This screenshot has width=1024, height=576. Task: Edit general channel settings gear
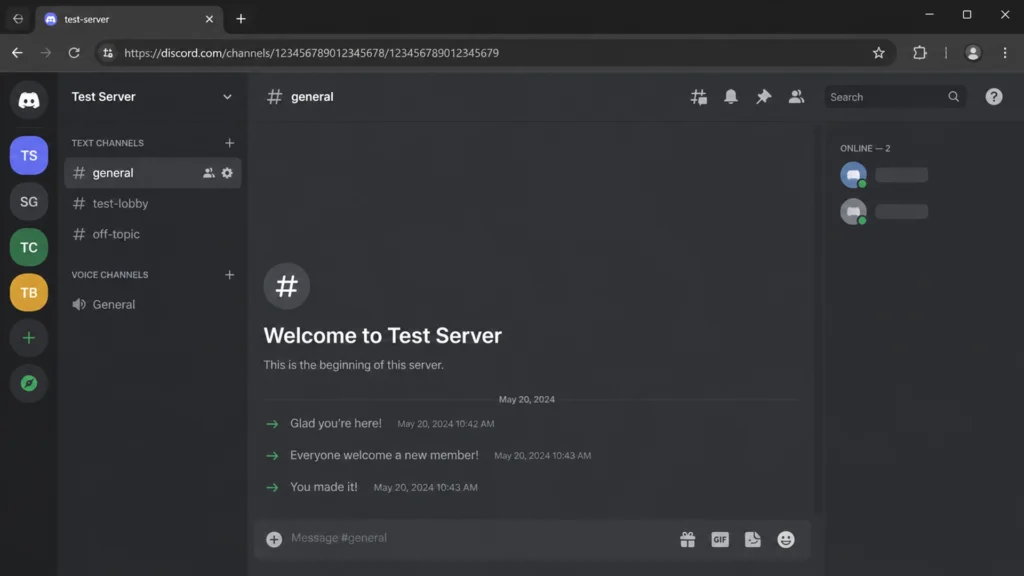pos(227,173)
